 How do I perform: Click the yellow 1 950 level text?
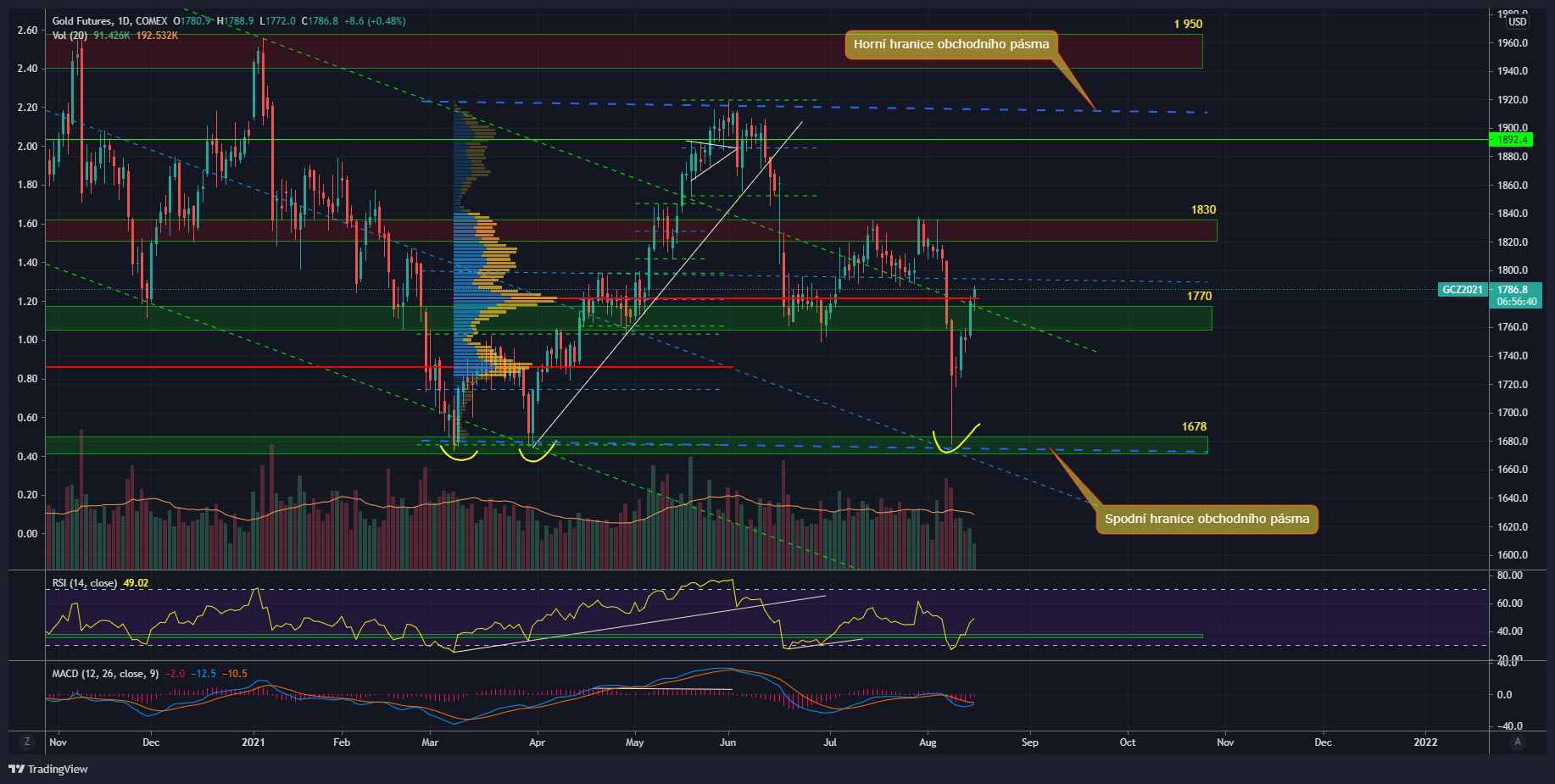[x=1188, y=24]
